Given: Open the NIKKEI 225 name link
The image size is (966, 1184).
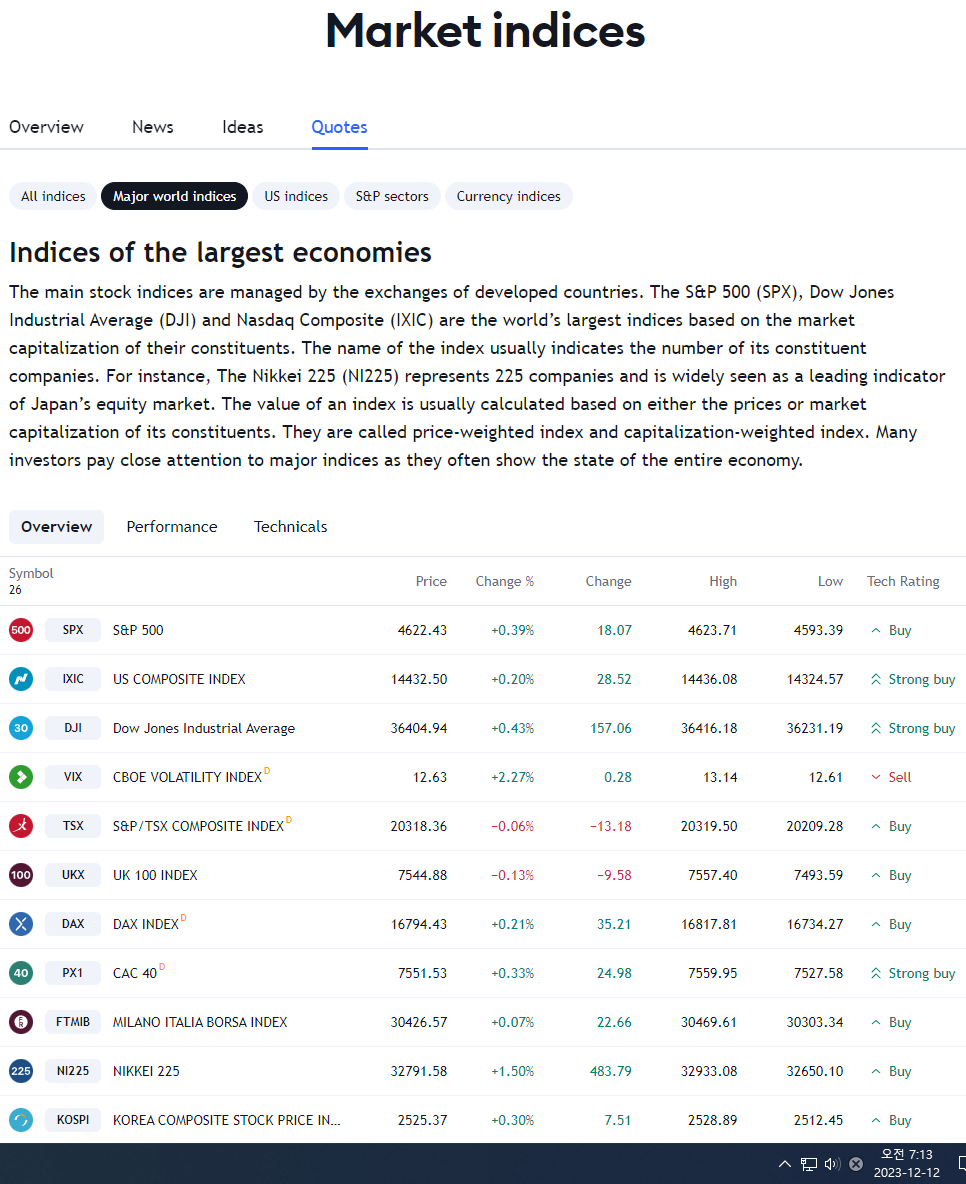Looking at the screenshot, I should (x=147, y=1071).
